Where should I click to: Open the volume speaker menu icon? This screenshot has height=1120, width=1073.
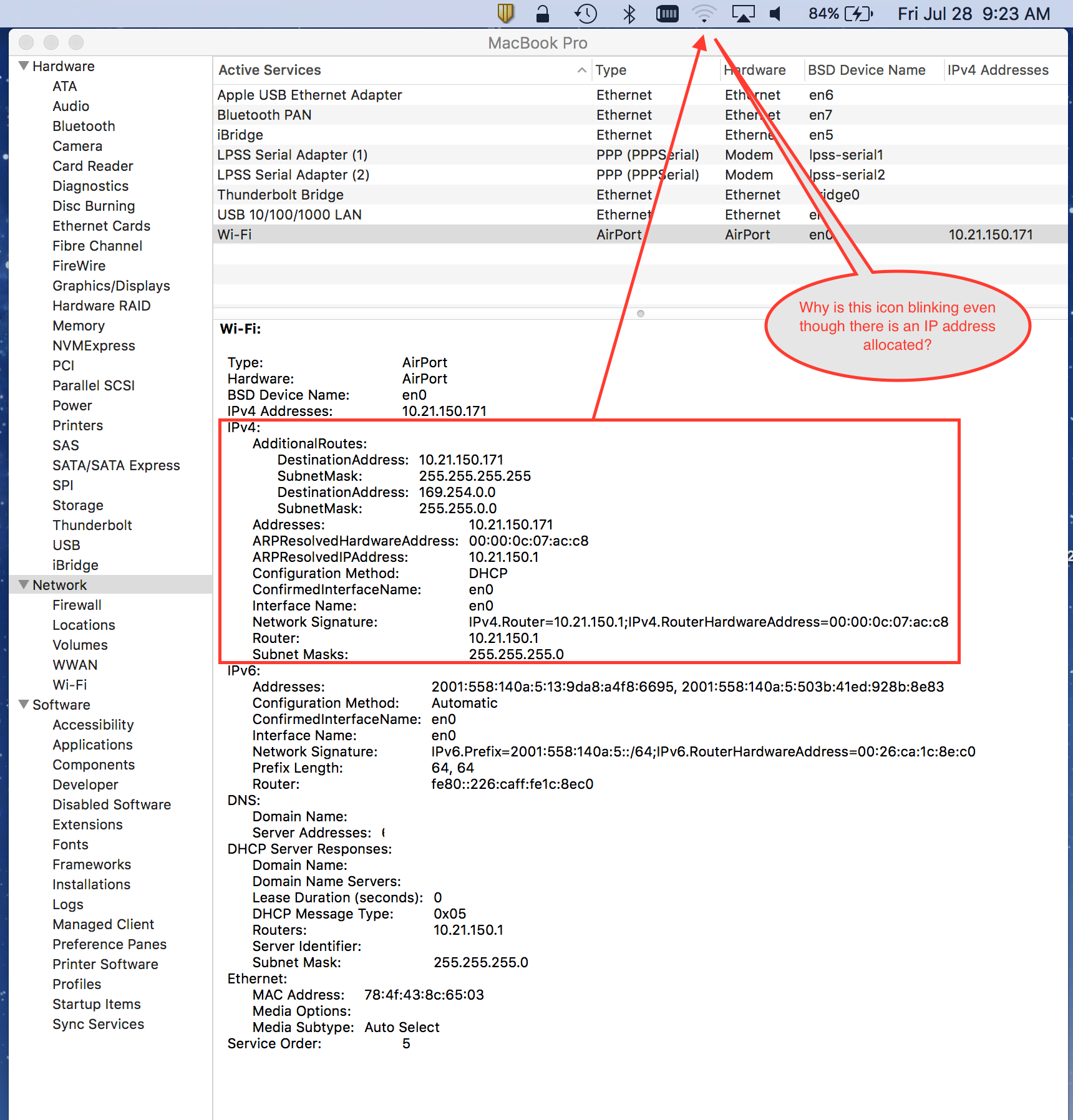point(775,14)
